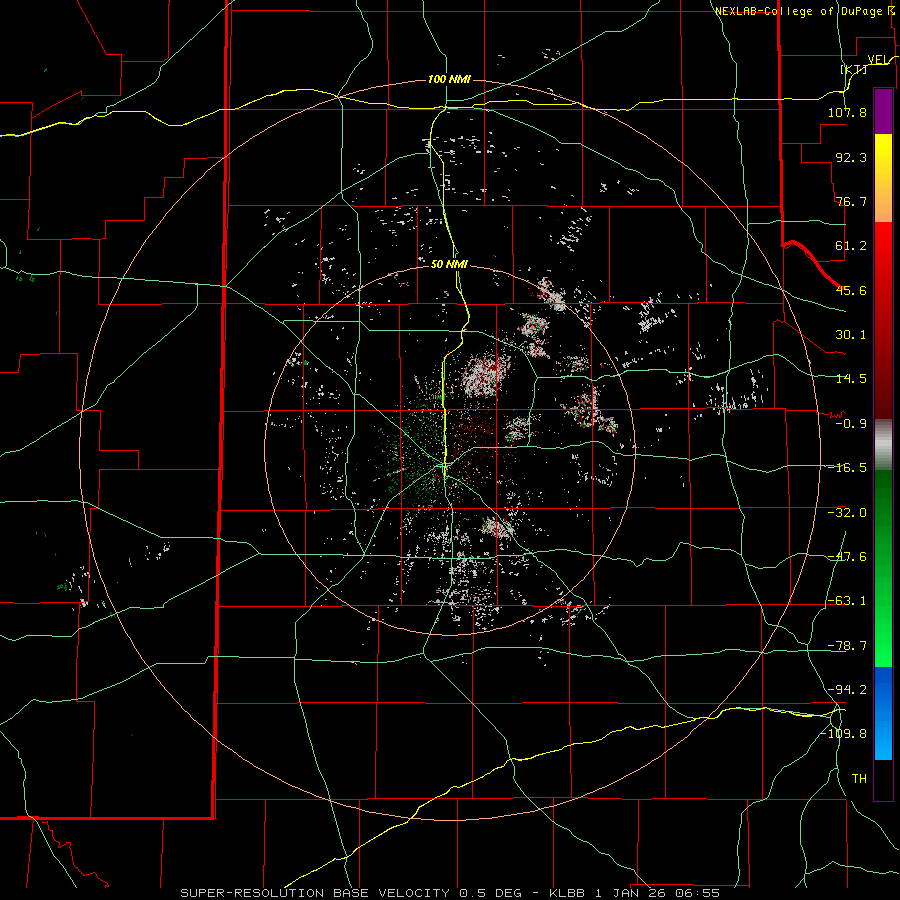Select the -47.6 velocity scale value
Viewport: 900px width, 900px height.
[x=847, y=557]
